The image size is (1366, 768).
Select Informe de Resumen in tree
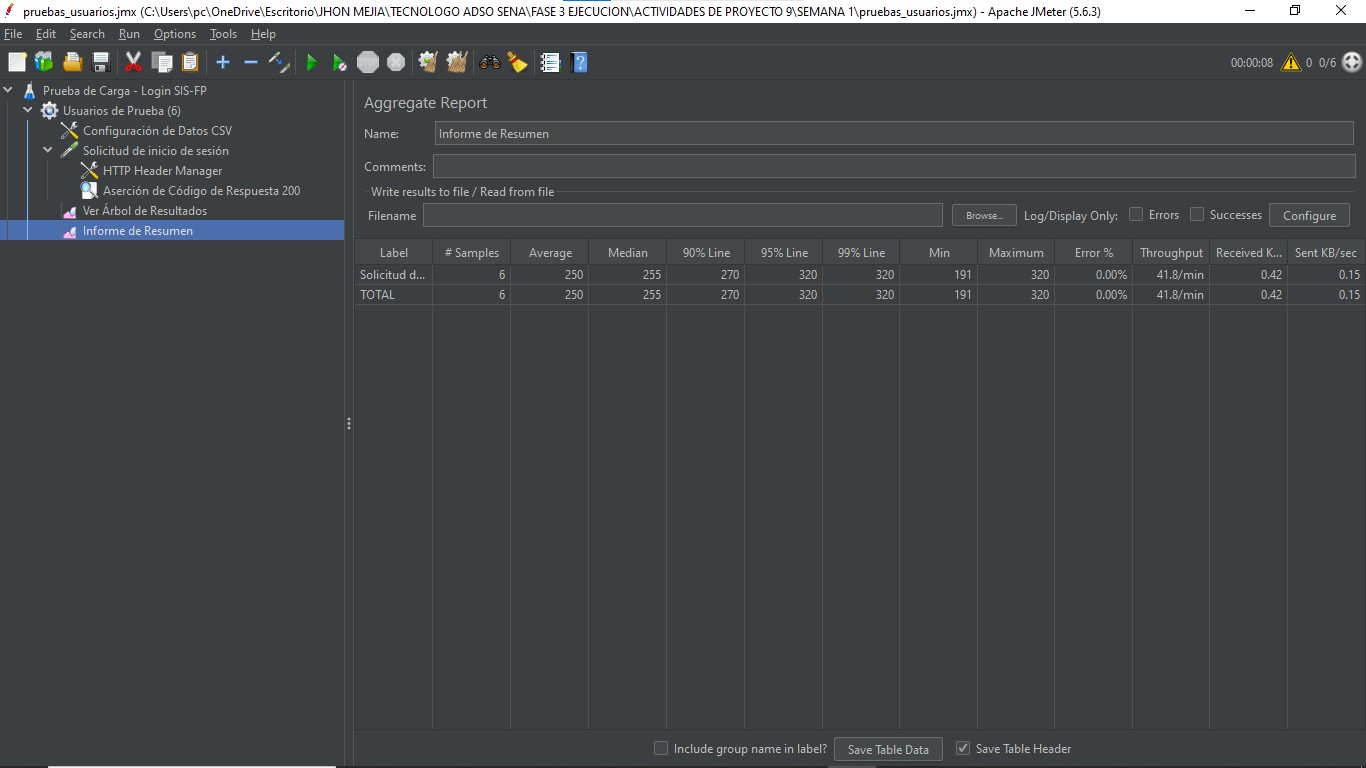coord(138,231)
